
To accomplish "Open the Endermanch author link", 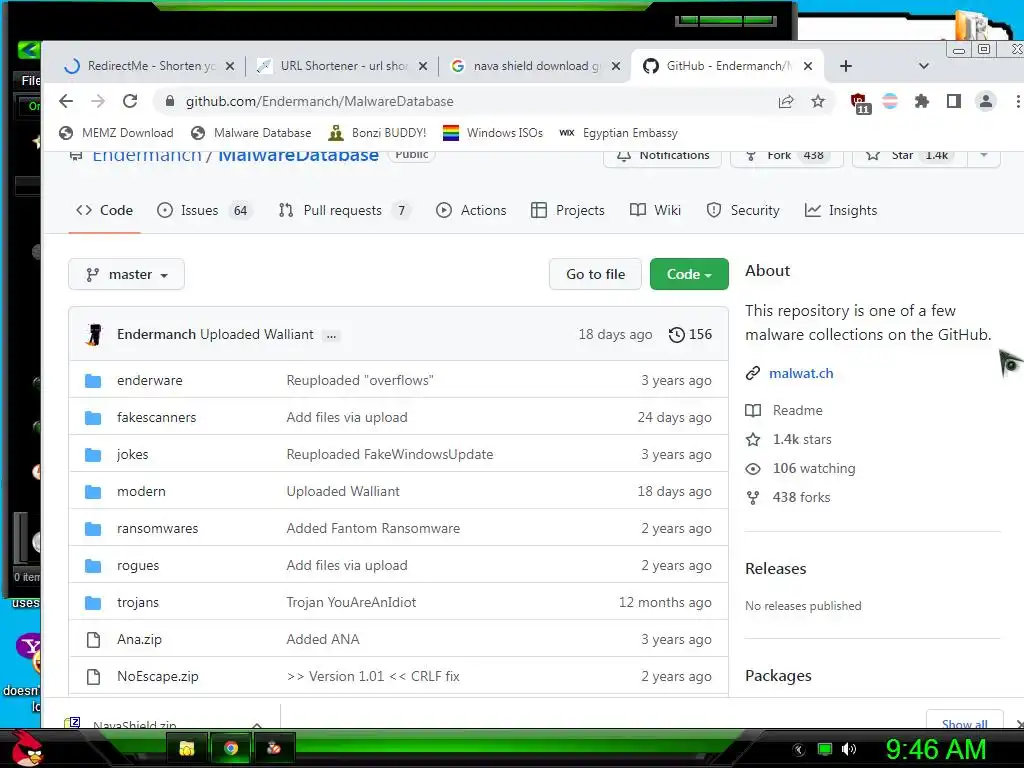I will pos(156,334).
